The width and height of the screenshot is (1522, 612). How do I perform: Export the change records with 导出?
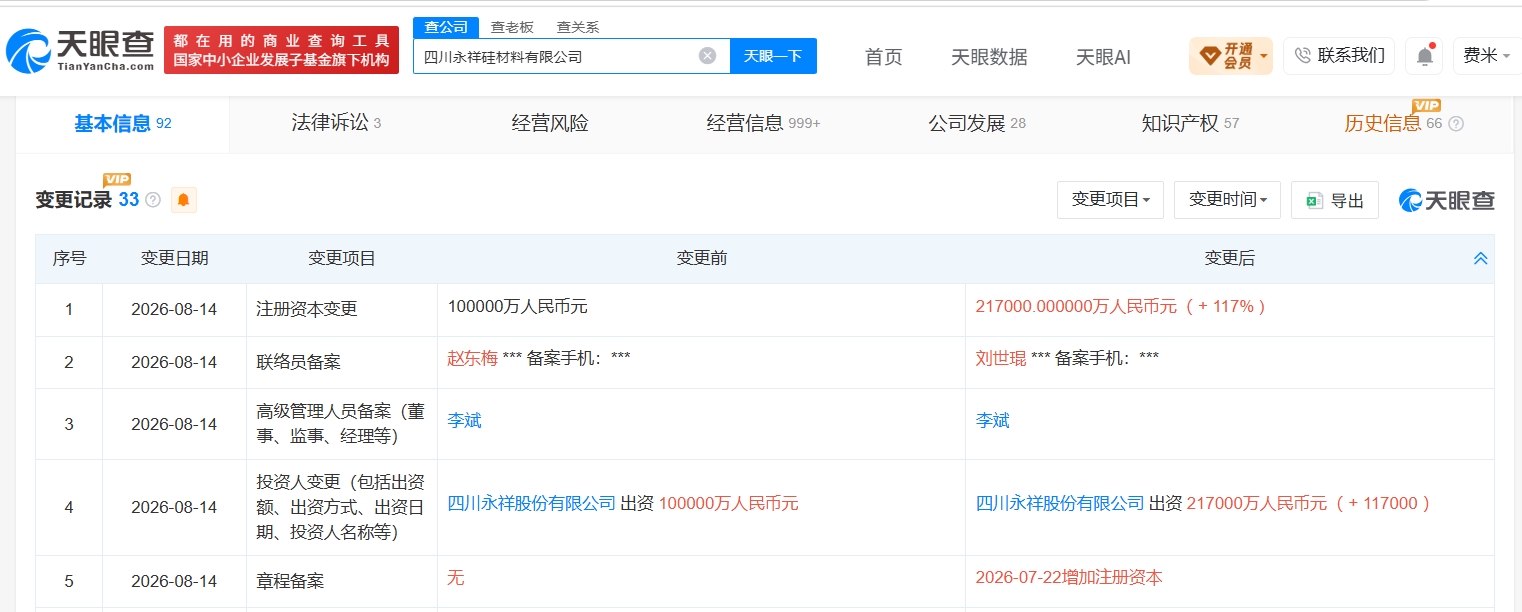click(1335, 200)
